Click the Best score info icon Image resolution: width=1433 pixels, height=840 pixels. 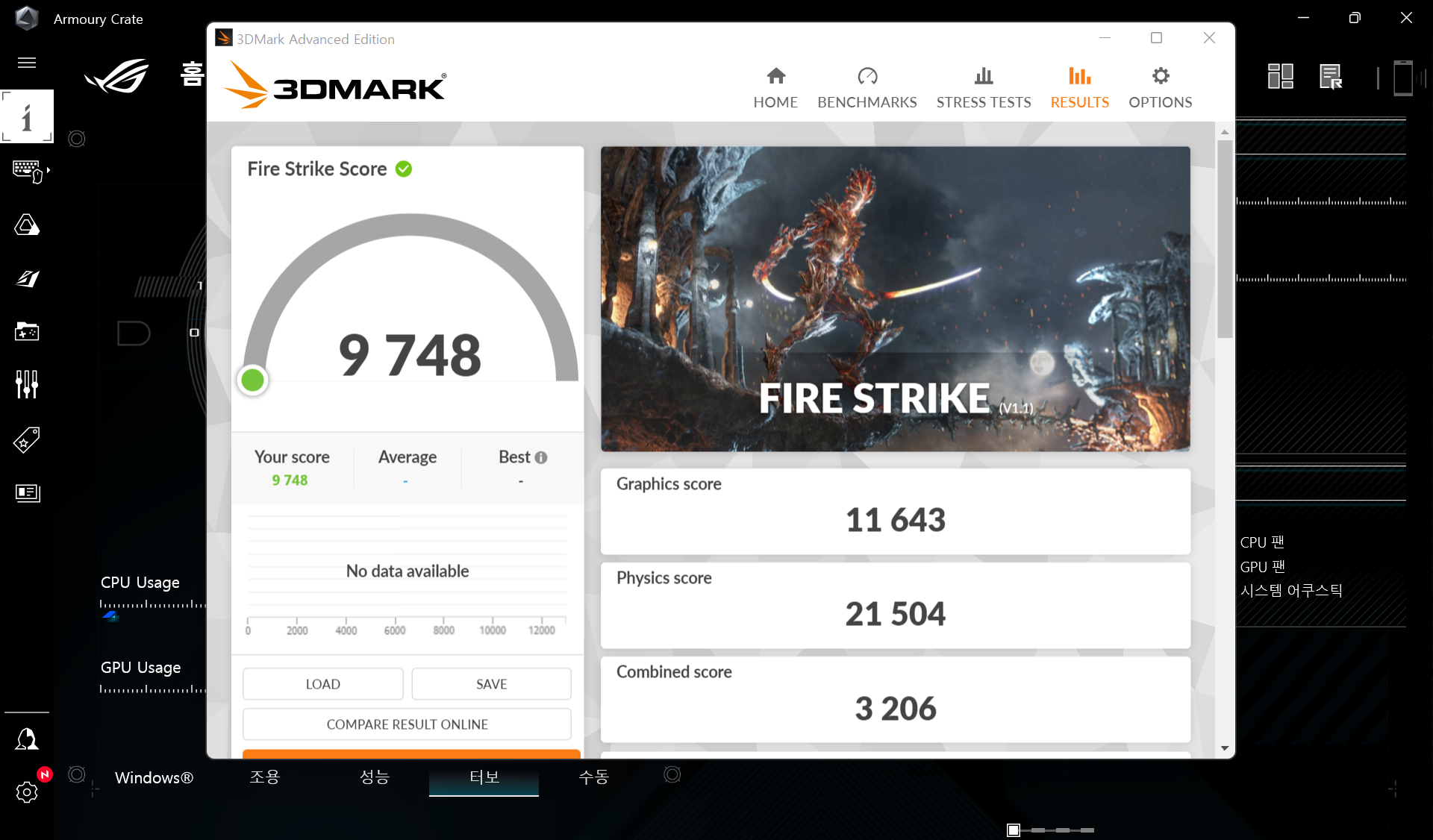541,457
